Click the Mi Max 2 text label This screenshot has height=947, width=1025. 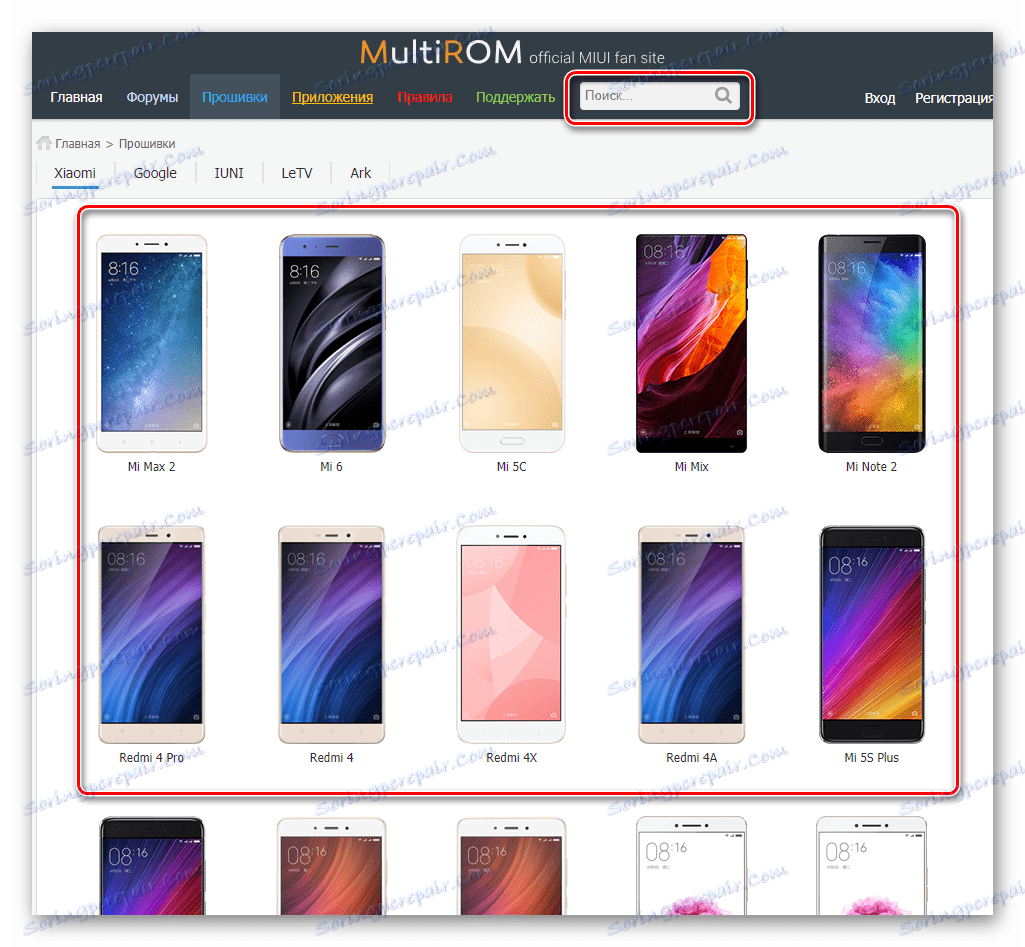point(152,467)
